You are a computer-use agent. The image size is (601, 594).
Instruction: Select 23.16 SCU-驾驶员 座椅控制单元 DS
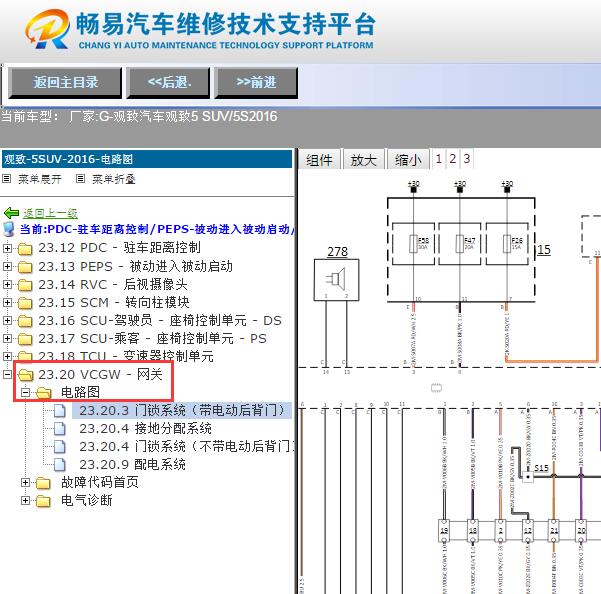click(x=160, y=320)
